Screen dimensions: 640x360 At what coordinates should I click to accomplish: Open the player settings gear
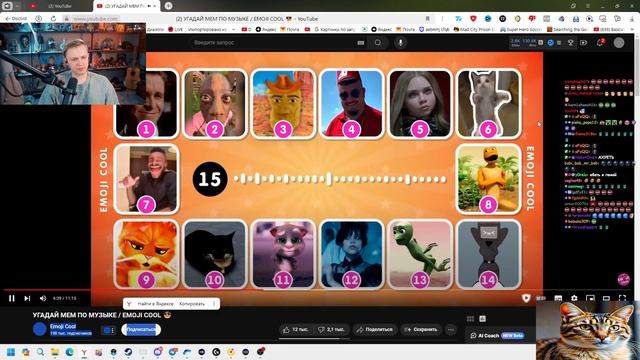click(574, 298)
